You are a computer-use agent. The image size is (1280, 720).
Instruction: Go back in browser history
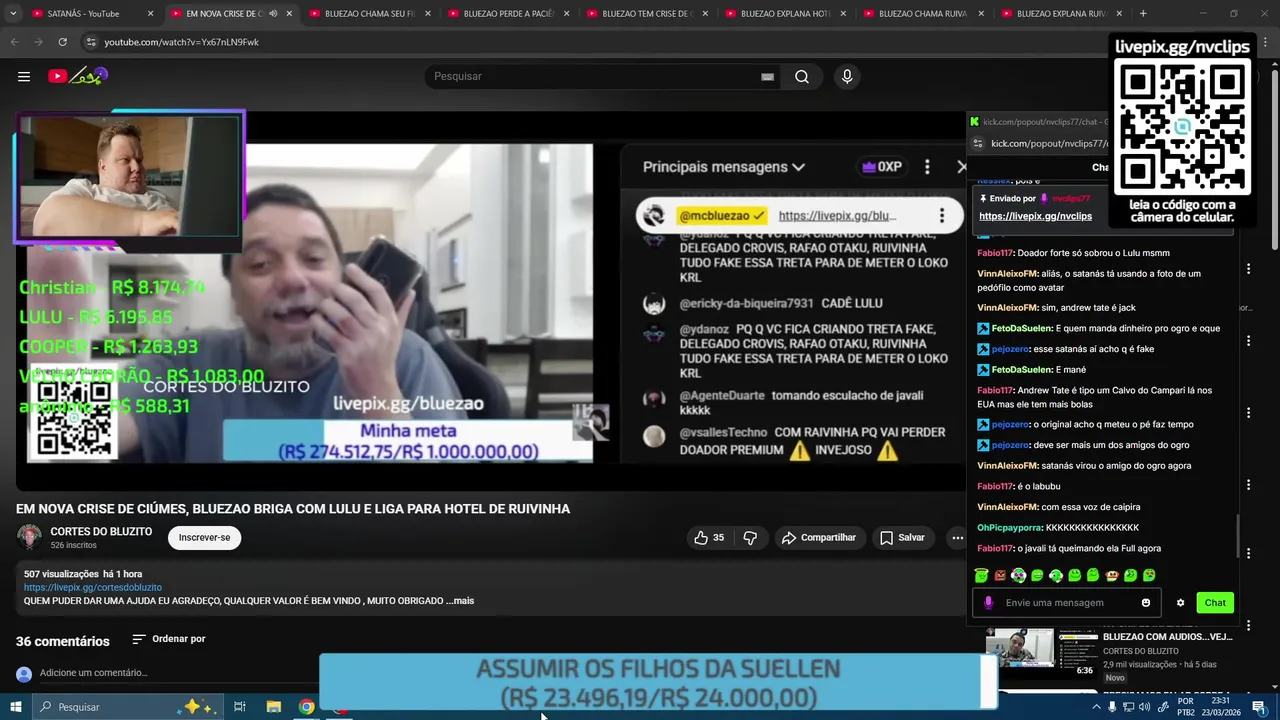(14, 42)
